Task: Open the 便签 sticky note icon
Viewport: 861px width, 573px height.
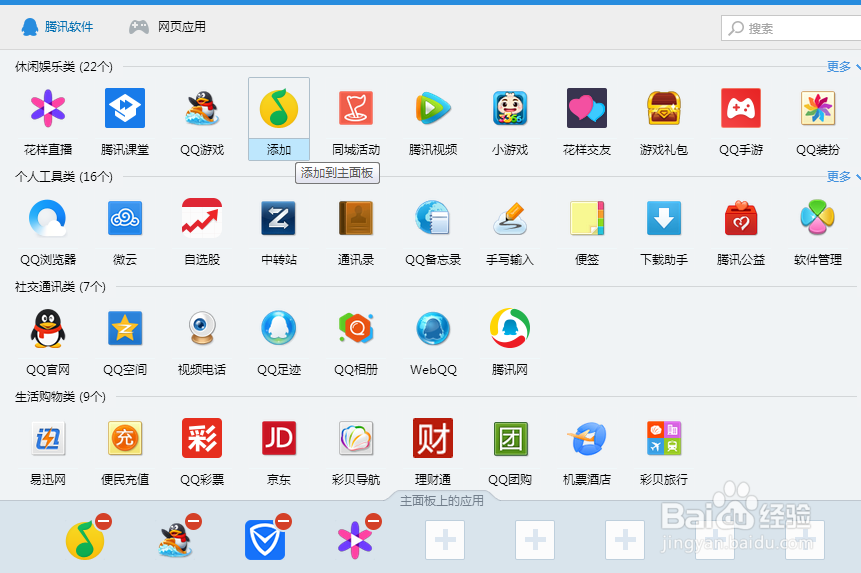Action: click(586, 218)
